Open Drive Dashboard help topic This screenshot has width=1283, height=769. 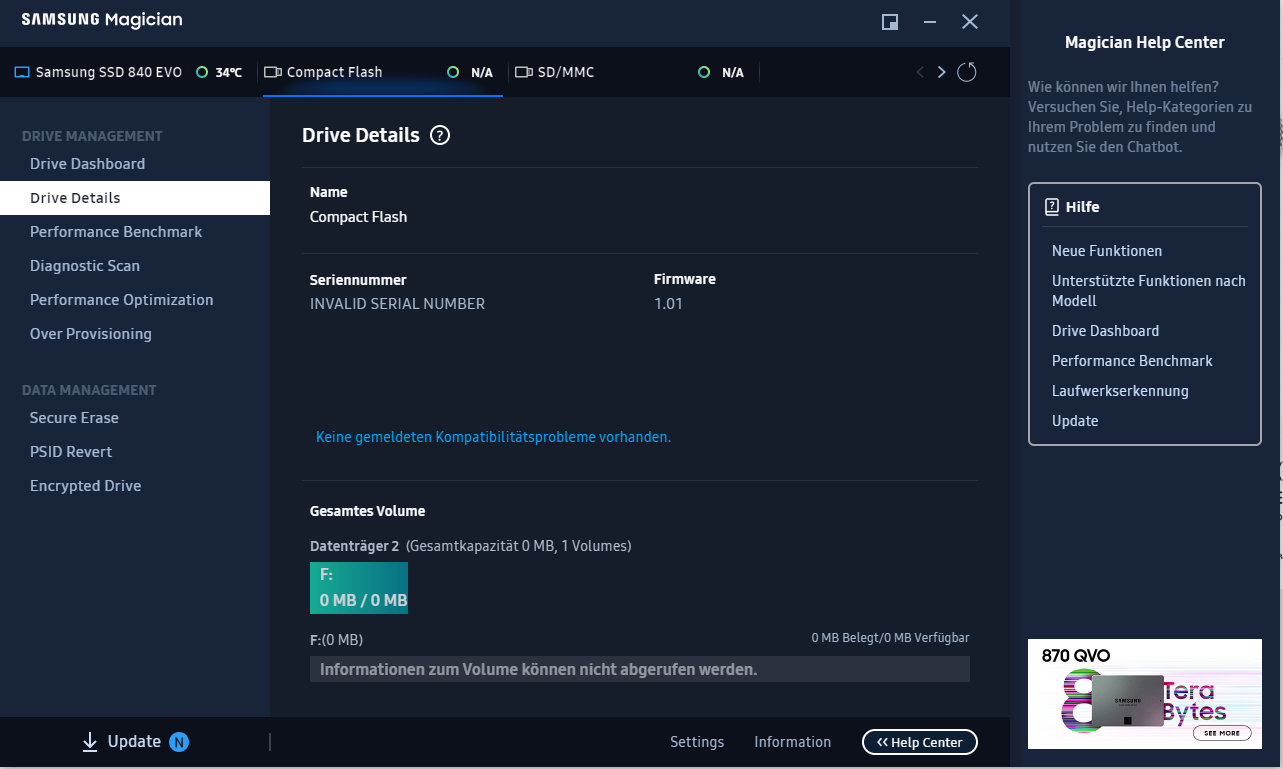click(x=1106, y=331)
